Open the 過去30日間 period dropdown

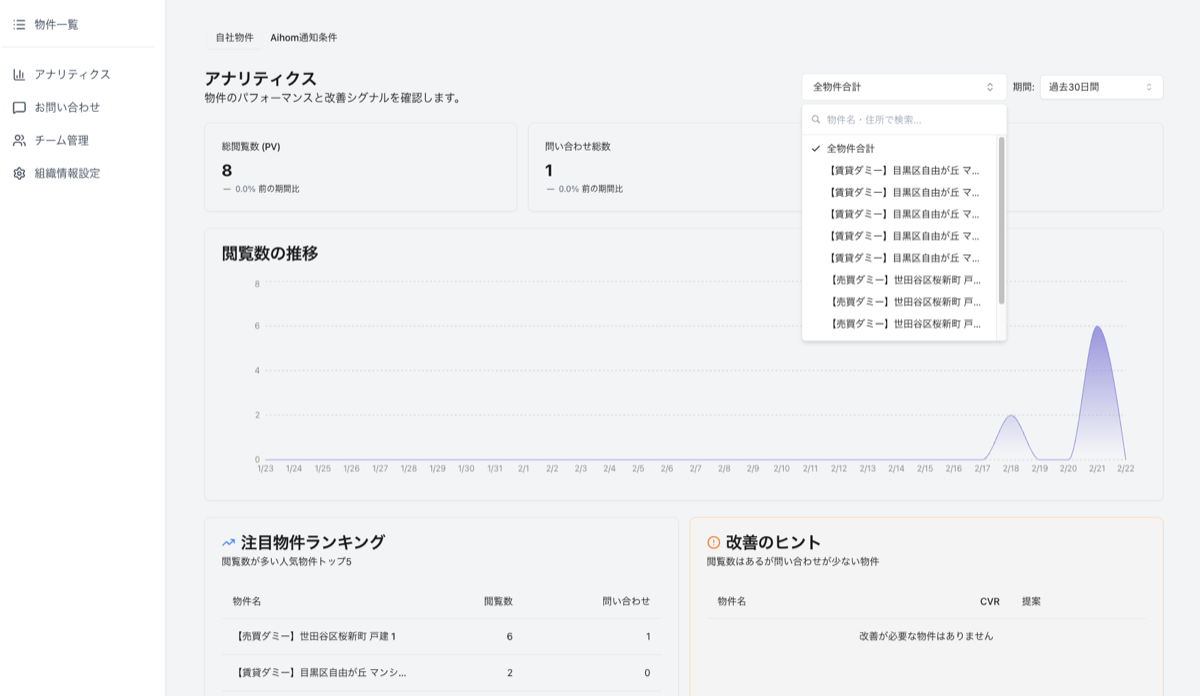coord(1100,87)
